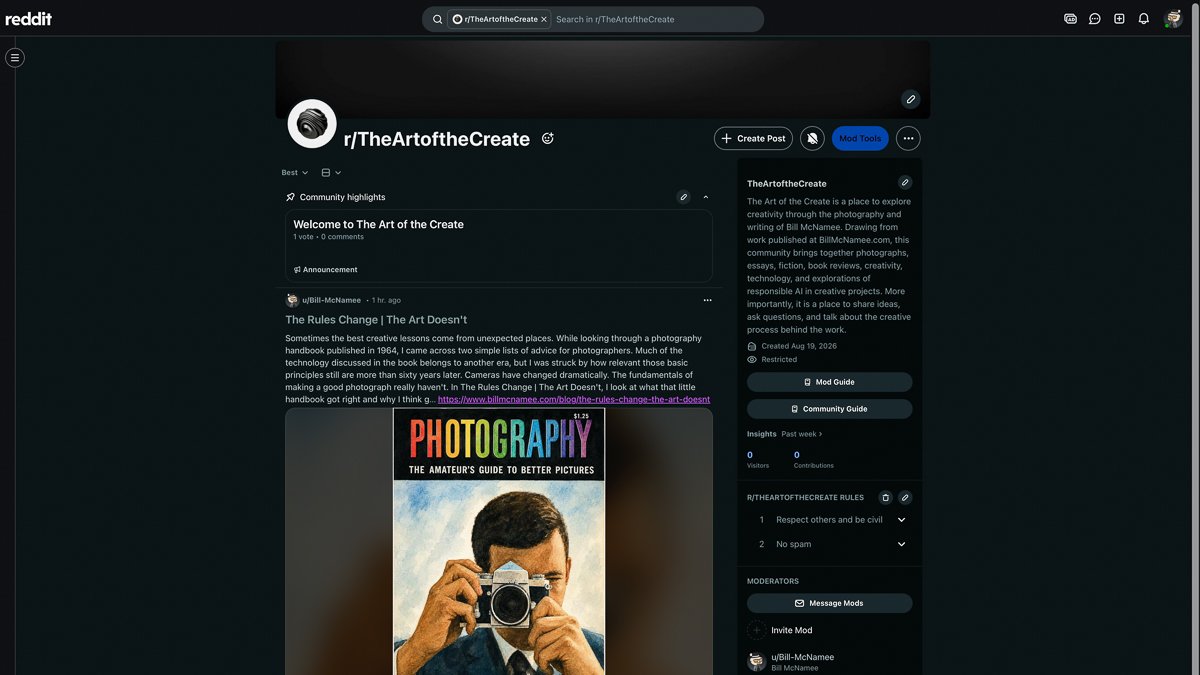Open the user avatar menu
Image resolution: width=1200 pixels, height=675 pixels.
1173,18
